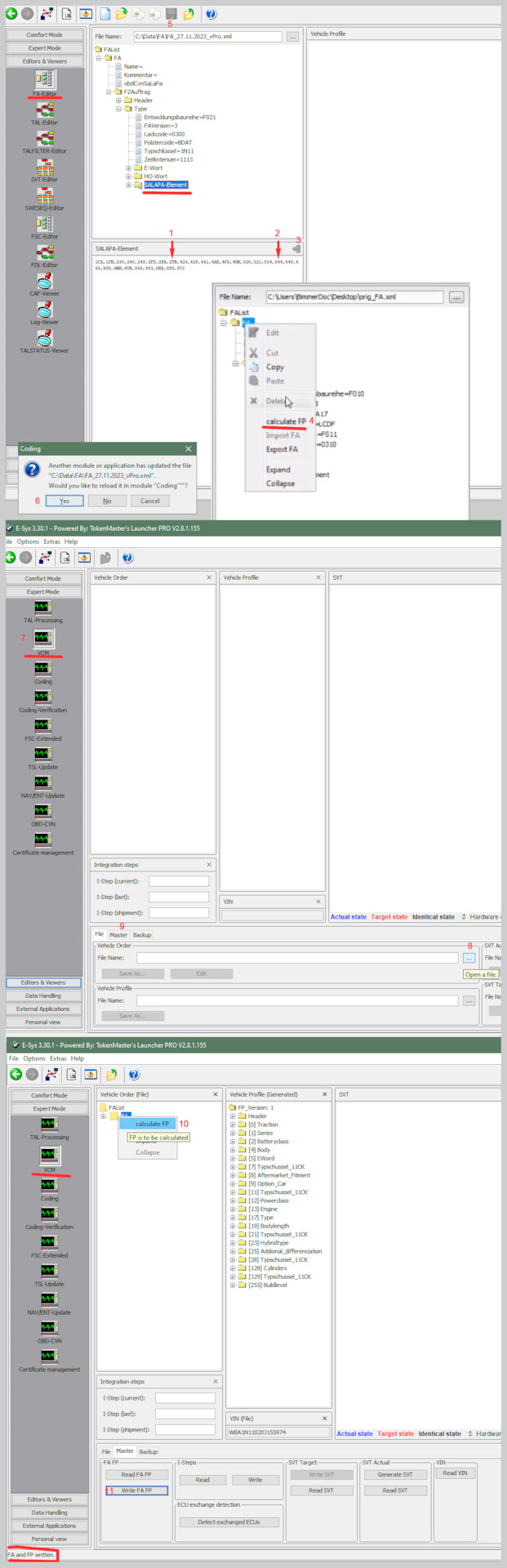Select the TALFILTER-Editor icon
This screenshot has height=1568, width=507.
coord(44,138)
